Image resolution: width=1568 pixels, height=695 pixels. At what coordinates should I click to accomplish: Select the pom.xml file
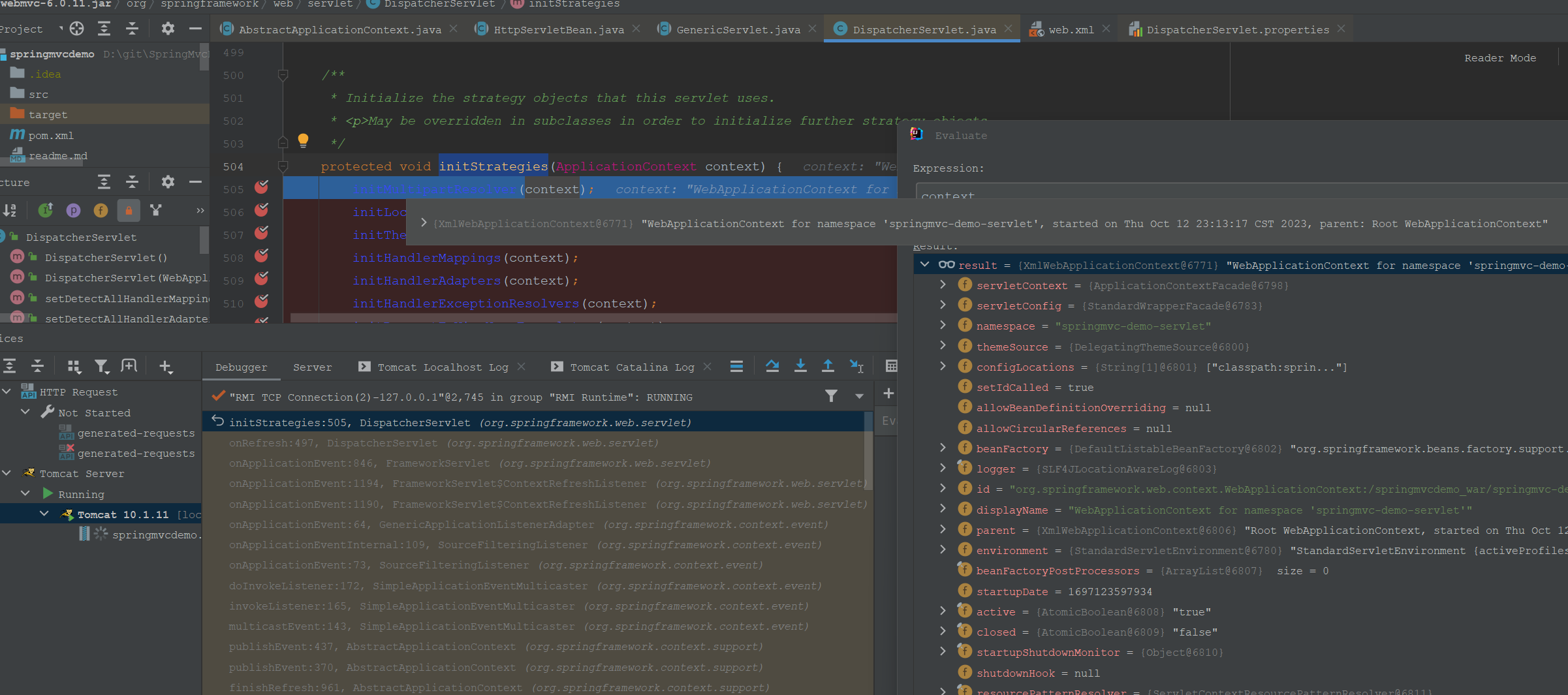point(51,135)
